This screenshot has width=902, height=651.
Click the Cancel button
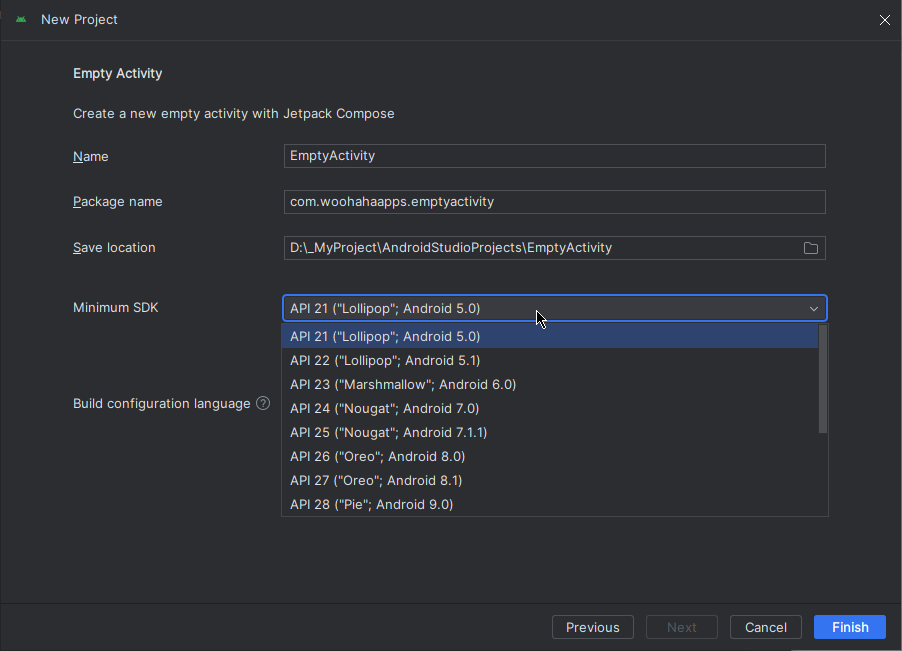[x=766, y=627]
